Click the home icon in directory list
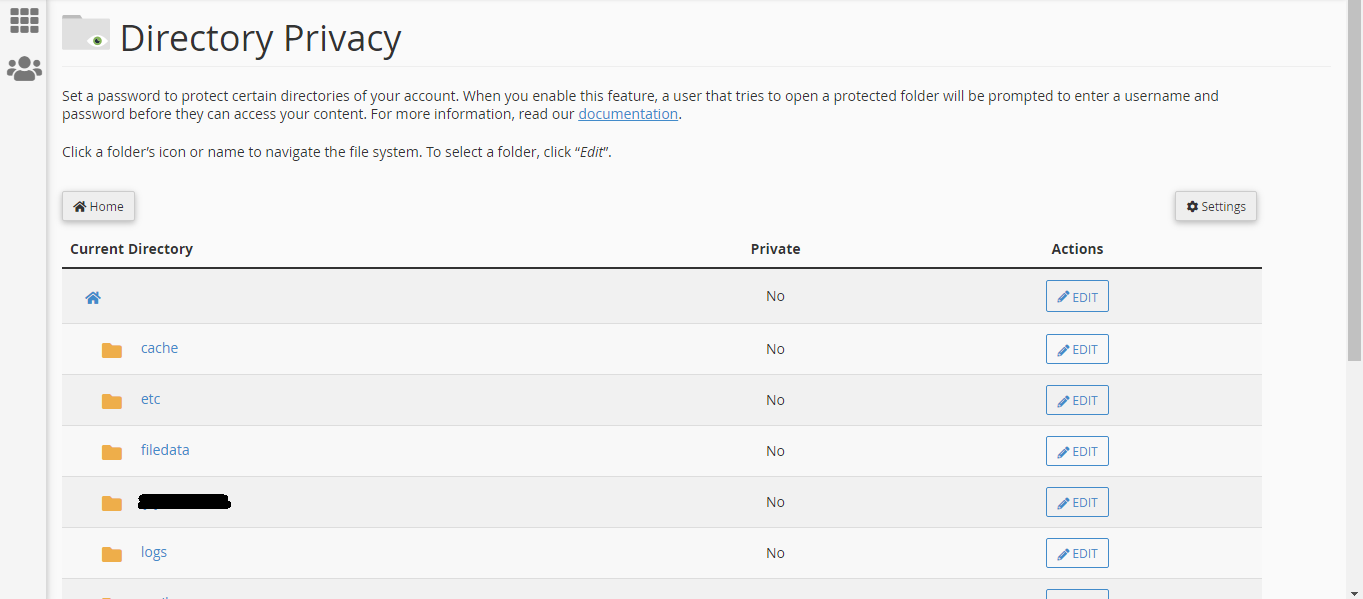 (93, 297)
